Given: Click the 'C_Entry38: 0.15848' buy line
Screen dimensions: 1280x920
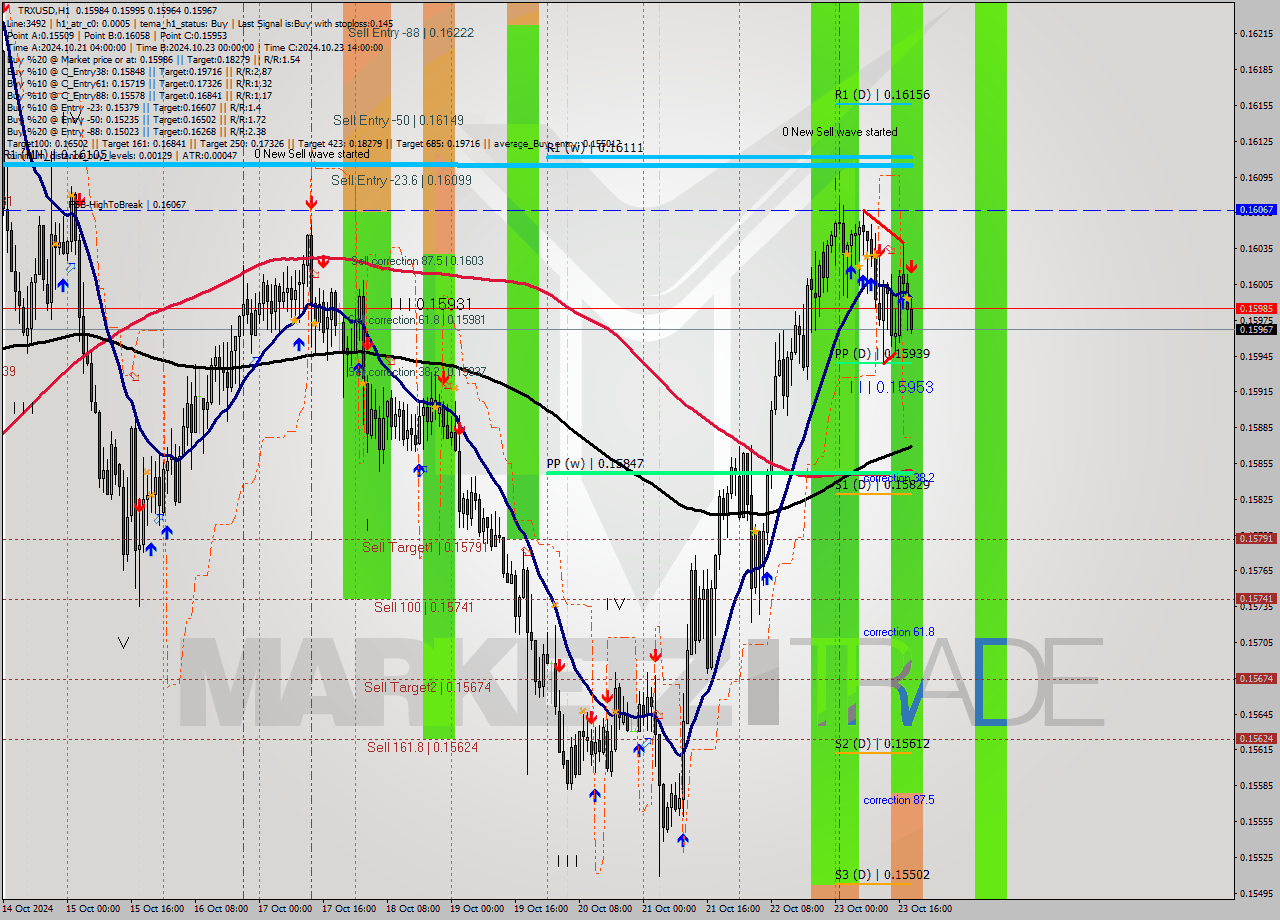Looking at the screenshot, I should 138,71.
